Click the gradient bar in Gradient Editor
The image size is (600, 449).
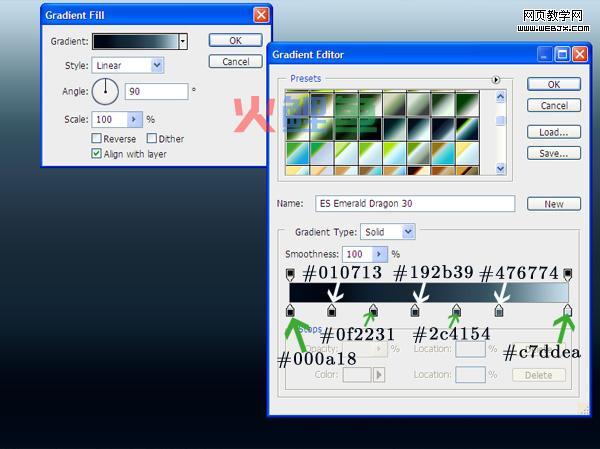click(429, 293)
